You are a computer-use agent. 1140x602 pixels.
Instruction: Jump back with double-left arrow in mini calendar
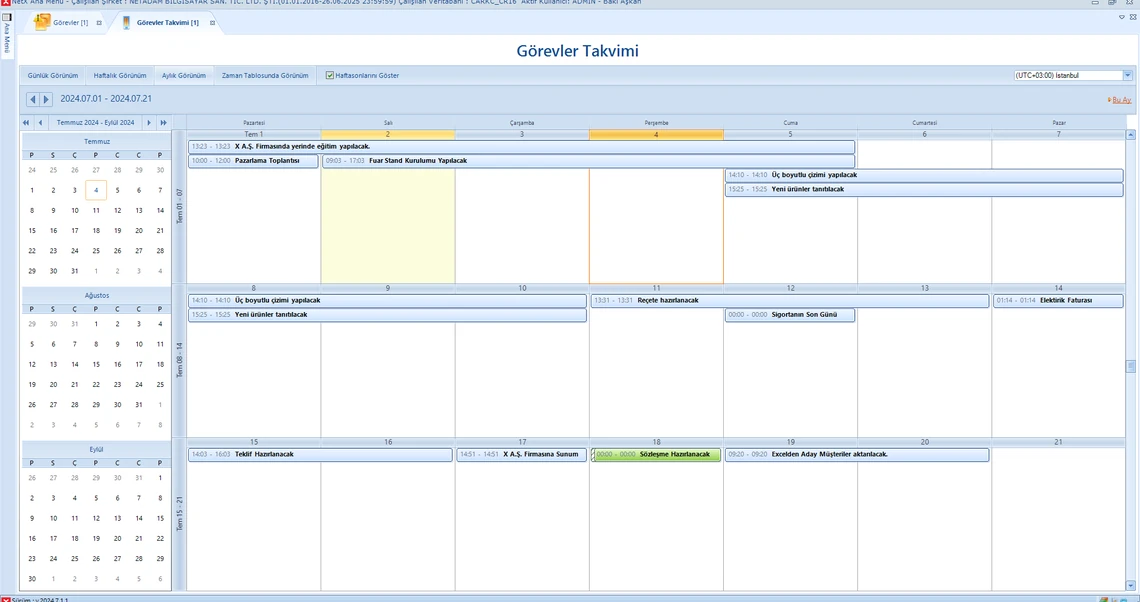click(x=27, y=122)
